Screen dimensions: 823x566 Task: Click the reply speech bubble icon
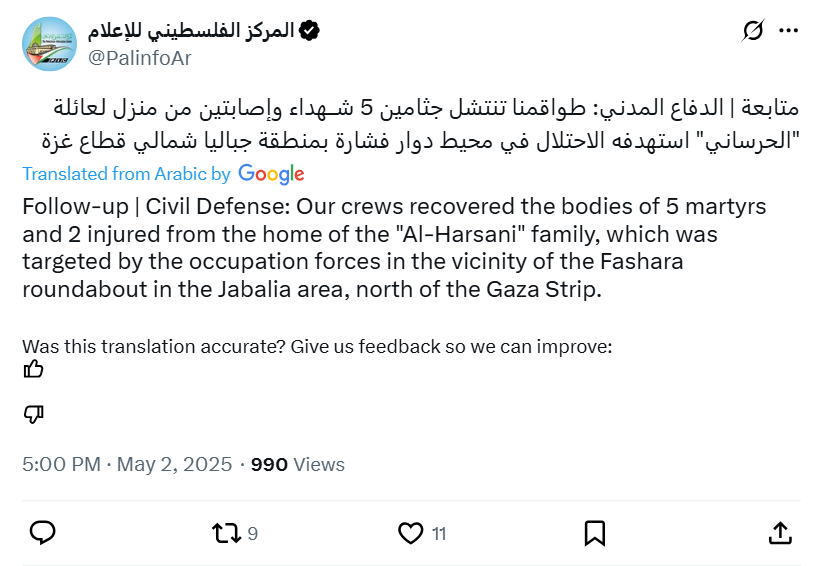coord(42,533)
